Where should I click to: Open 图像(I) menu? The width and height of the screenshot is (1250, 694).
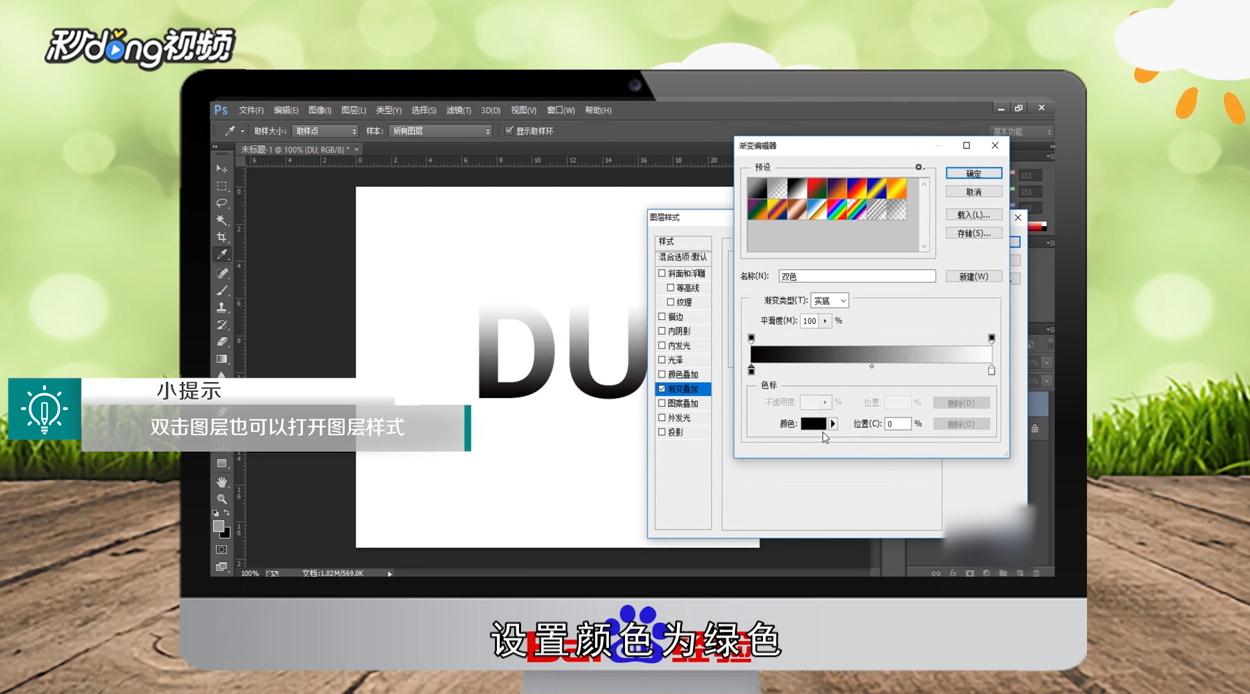(320, 110)
